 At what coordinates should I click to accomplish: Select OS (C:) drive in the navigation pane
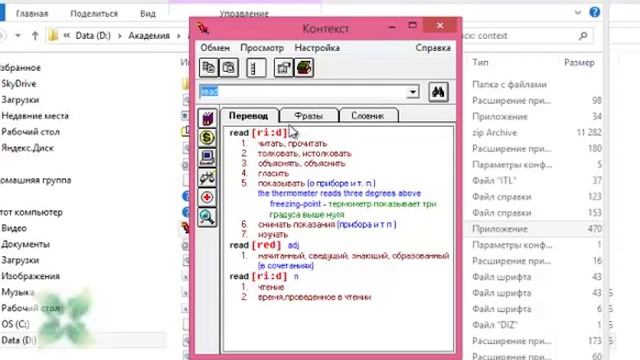click(15, 324)
